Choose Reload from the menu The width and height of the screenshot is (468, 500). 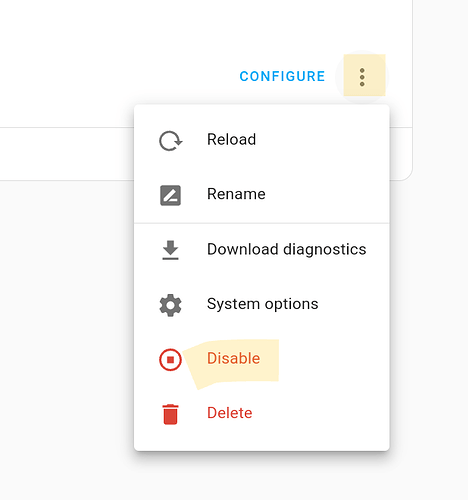point(262,140)
